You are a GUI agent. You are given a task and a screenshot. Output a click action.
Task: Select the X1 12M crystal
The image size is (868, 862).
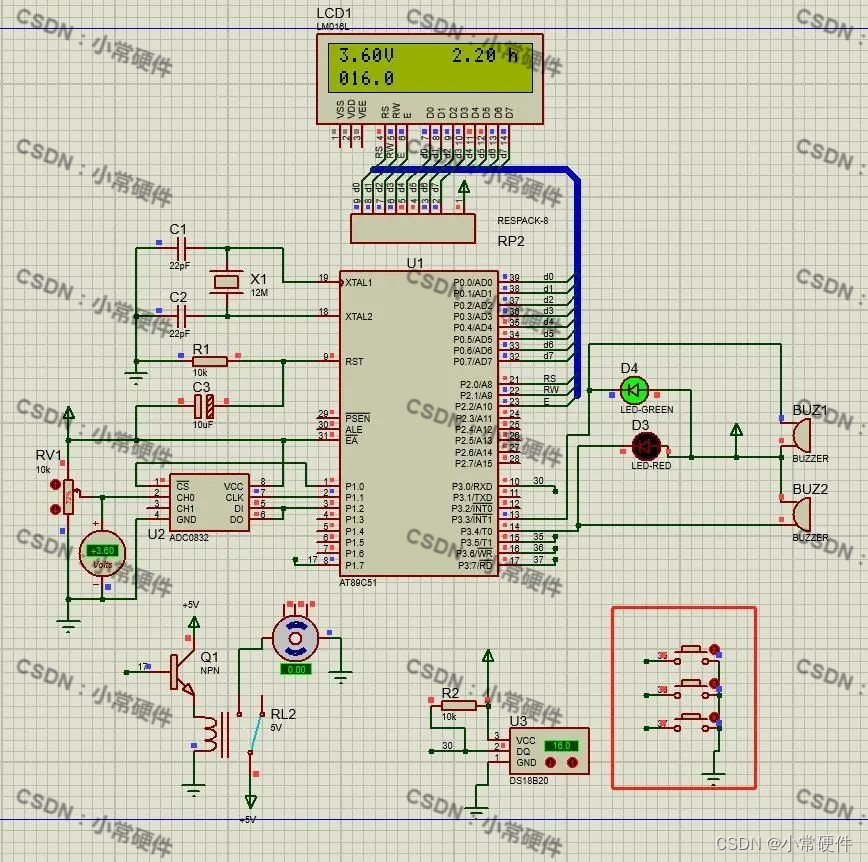pos(226,282)
